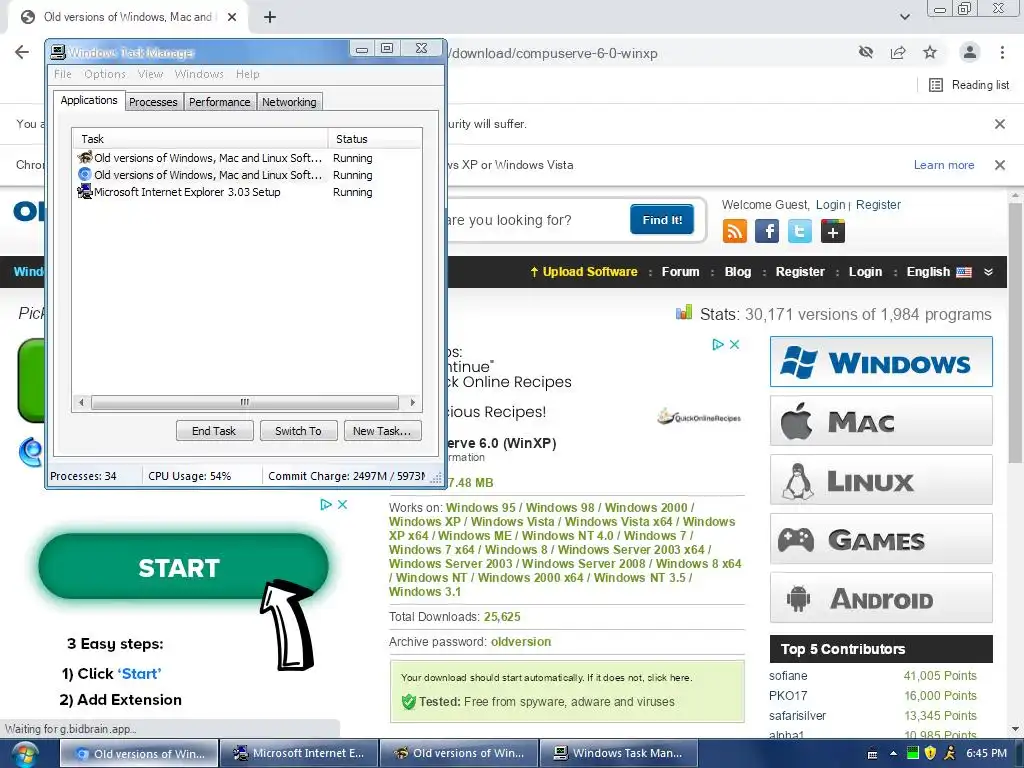This screenshot has height=768, width=1024.
Task: Open Task Manager Windows menu
Action: point(199,74)
